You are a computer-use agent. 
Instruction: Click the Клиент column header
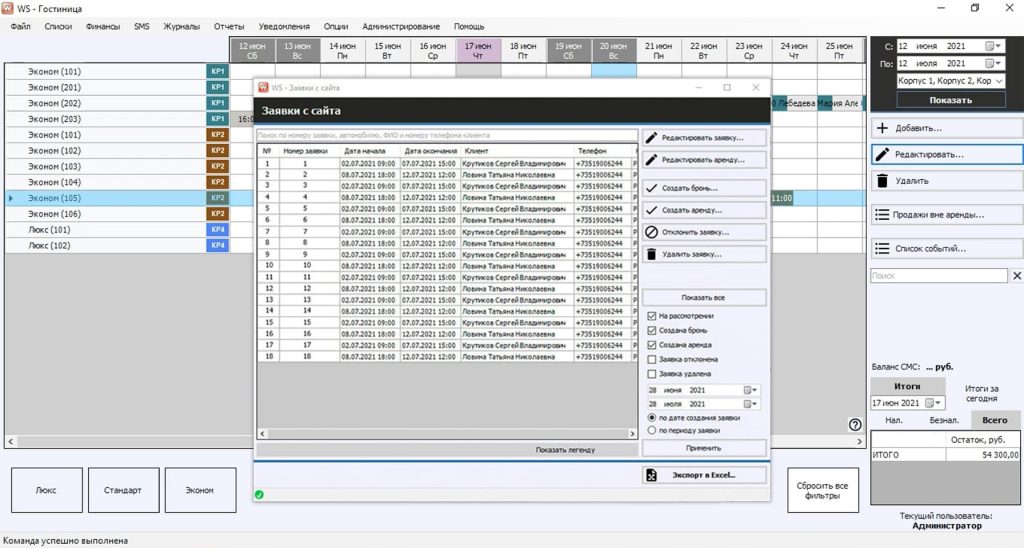click(x=516, y=151)
